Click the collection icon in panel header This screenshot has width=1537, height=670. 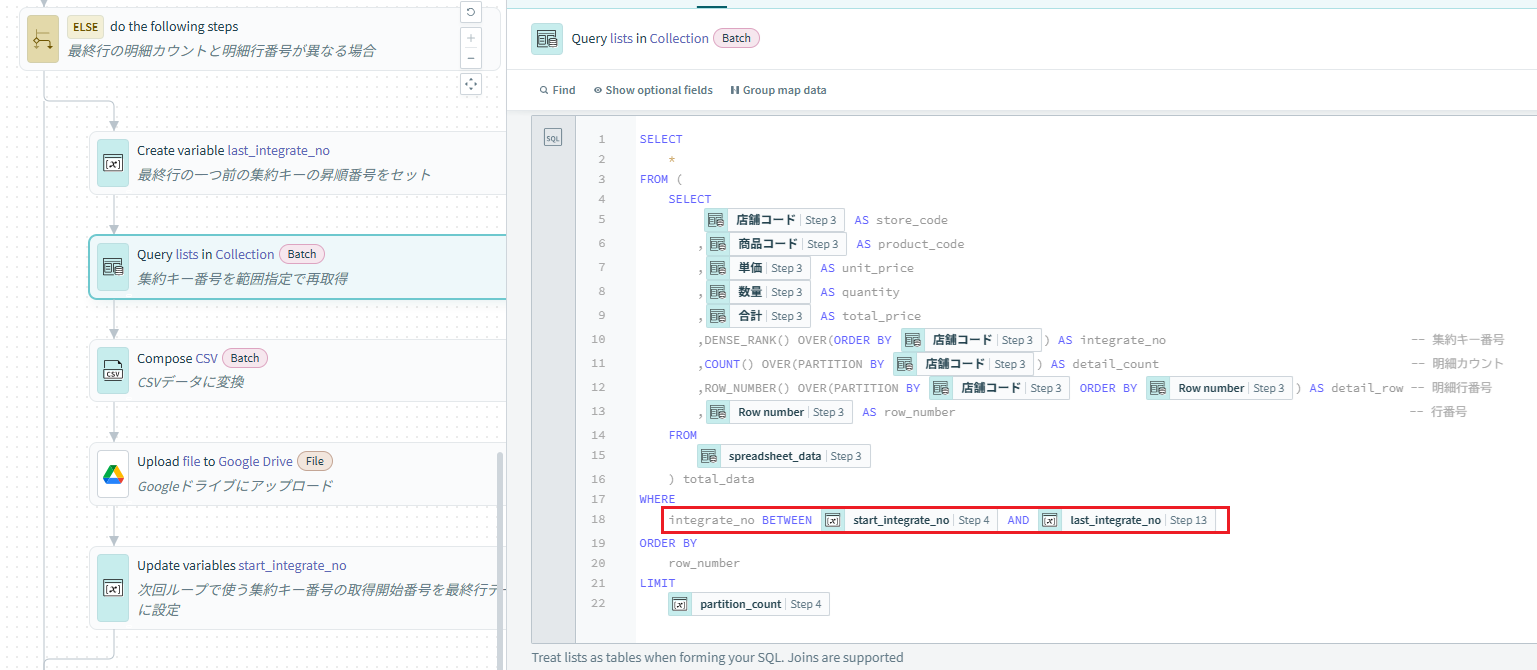(547, 39)
